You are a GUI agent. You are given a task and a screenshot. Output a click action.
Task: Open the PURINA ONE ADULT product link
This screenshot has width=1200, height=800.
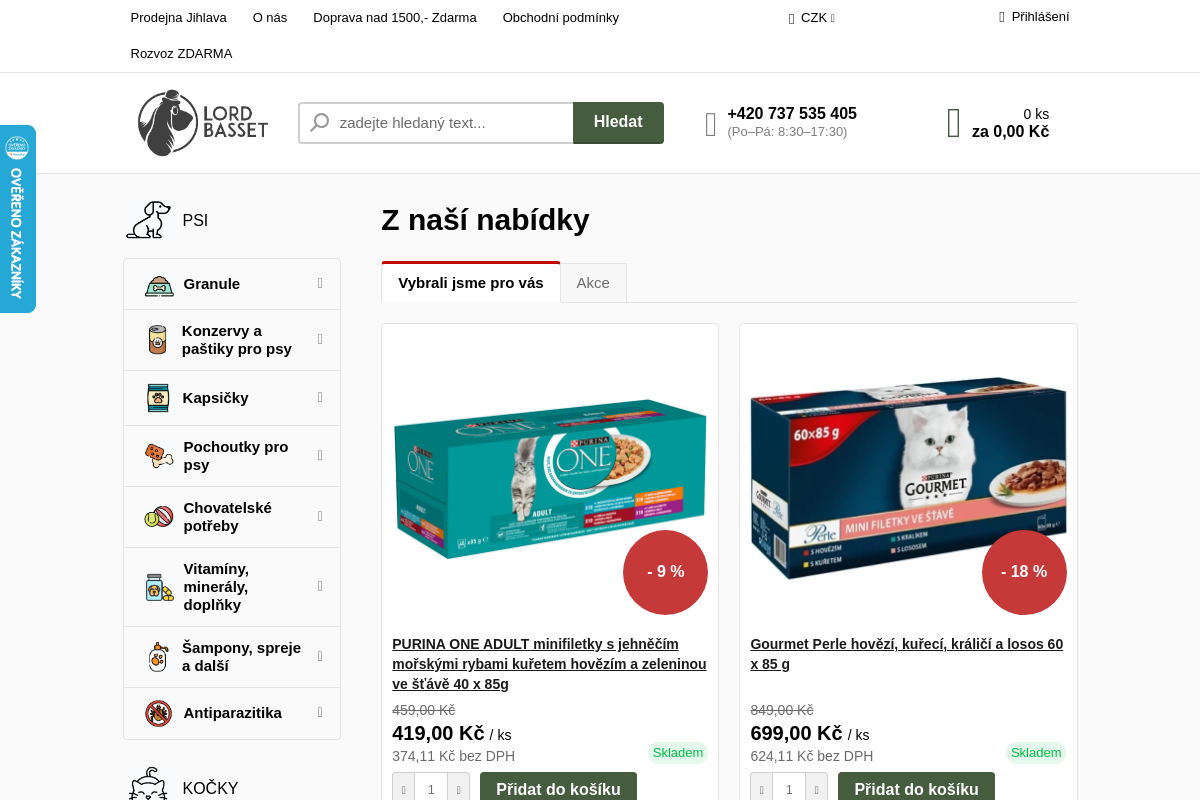549,664
